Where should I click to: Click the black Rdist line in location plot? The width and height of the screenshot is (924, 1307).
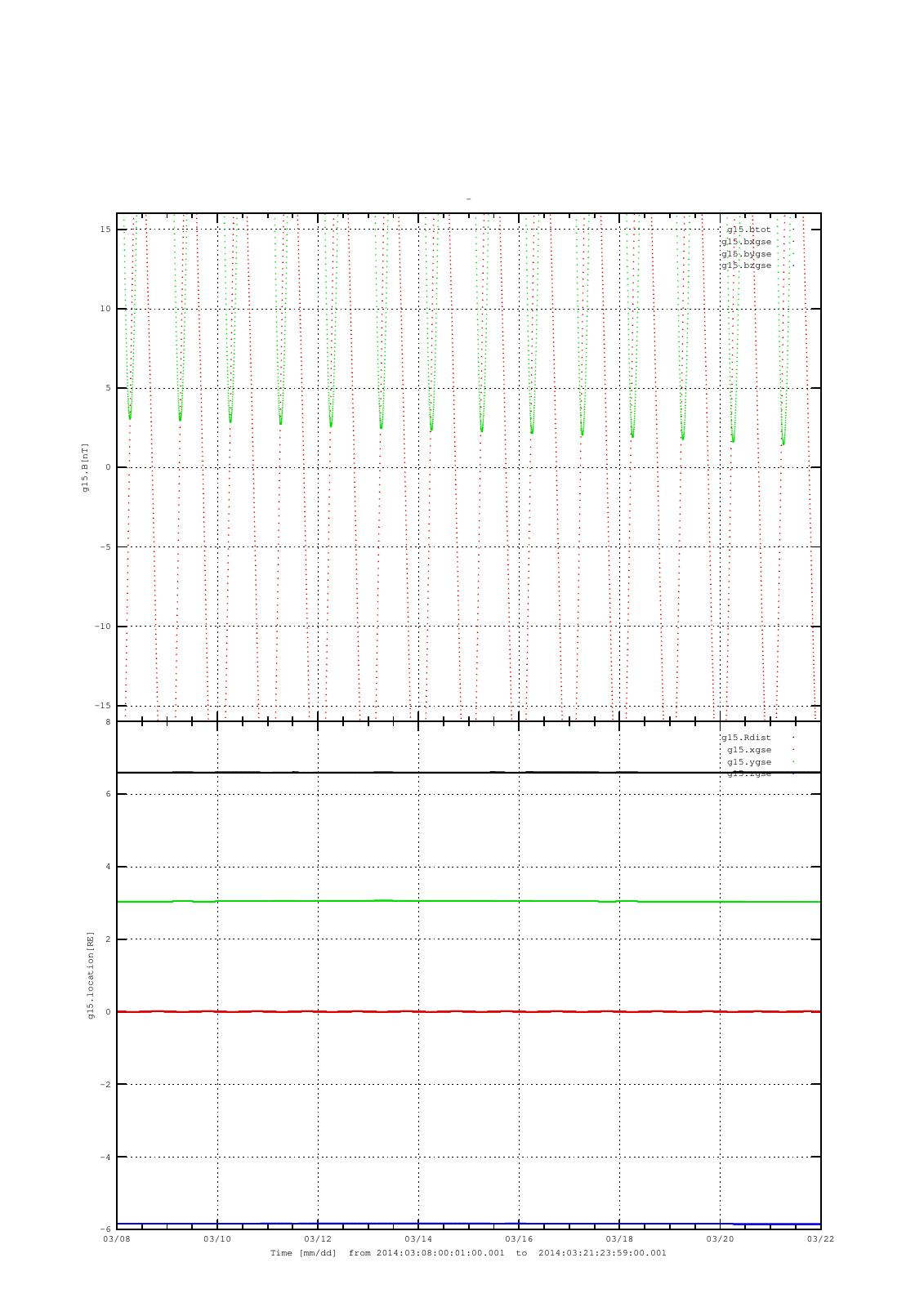point(468,772)
